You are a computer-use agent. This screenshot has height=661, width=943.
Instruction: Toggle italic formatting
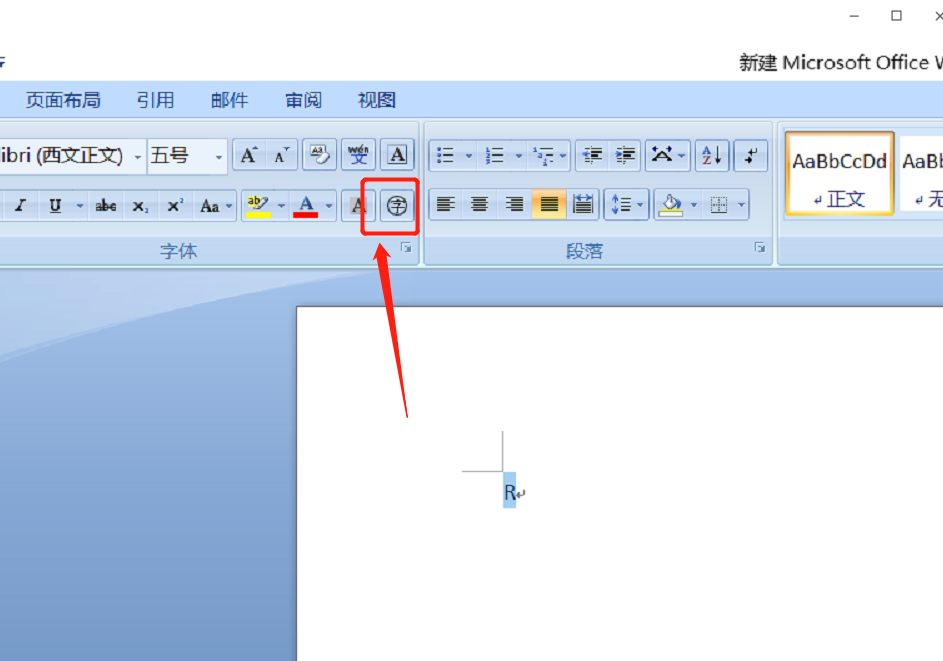coord(20,206)
